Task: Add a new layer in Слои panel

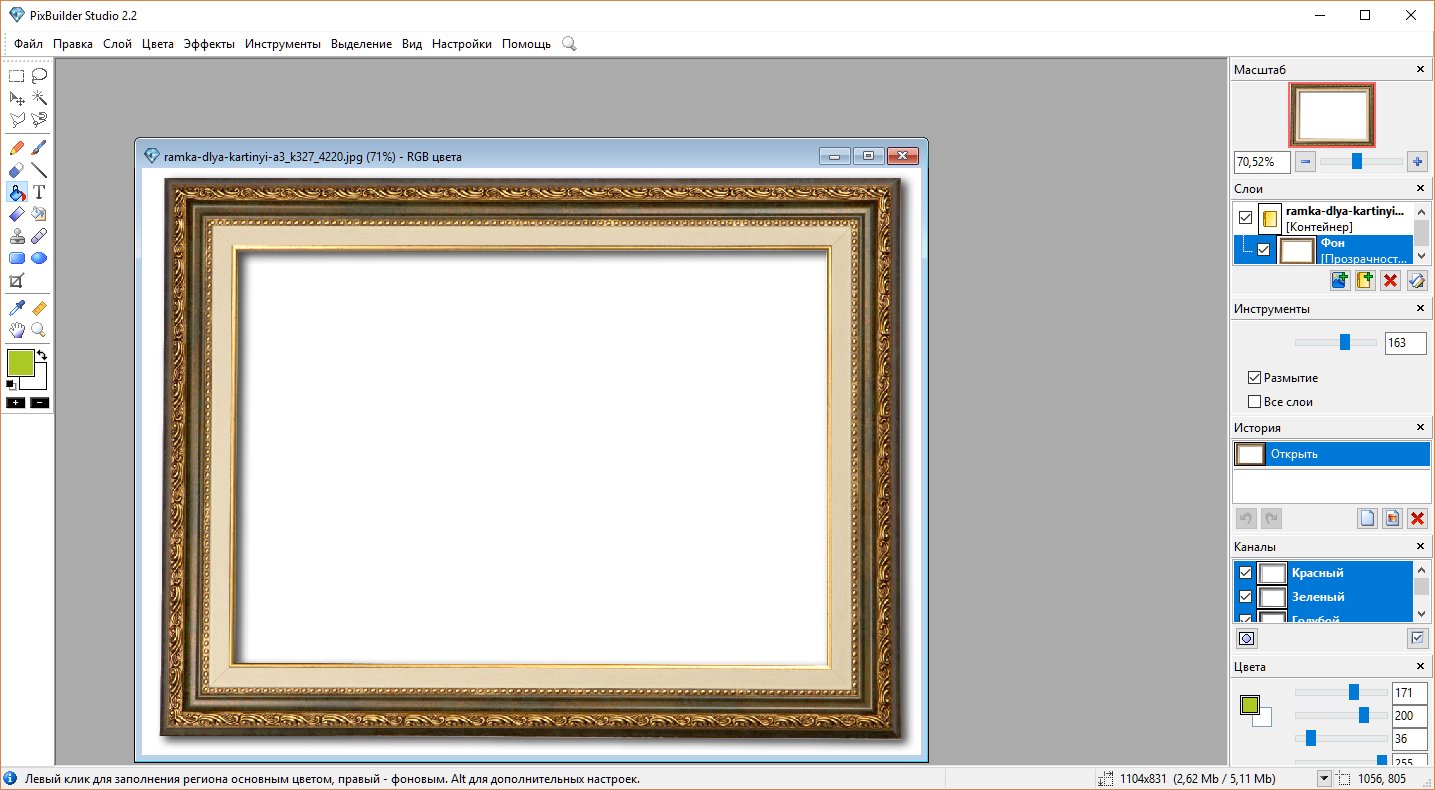Action: click(x=1340, y=281)
